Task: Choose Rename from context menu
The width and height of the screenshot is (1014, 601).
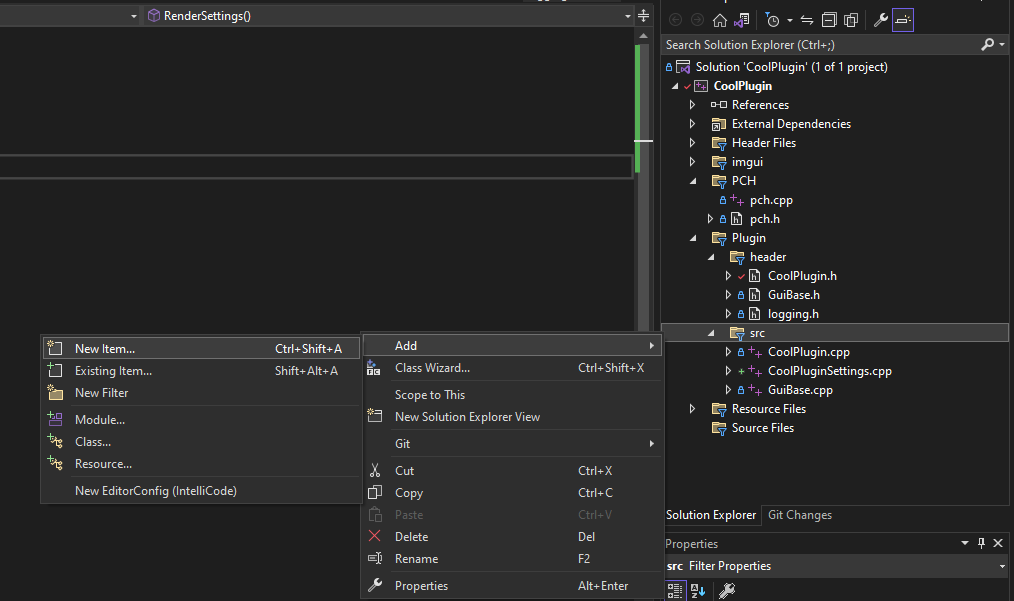Action: point(512,559)
